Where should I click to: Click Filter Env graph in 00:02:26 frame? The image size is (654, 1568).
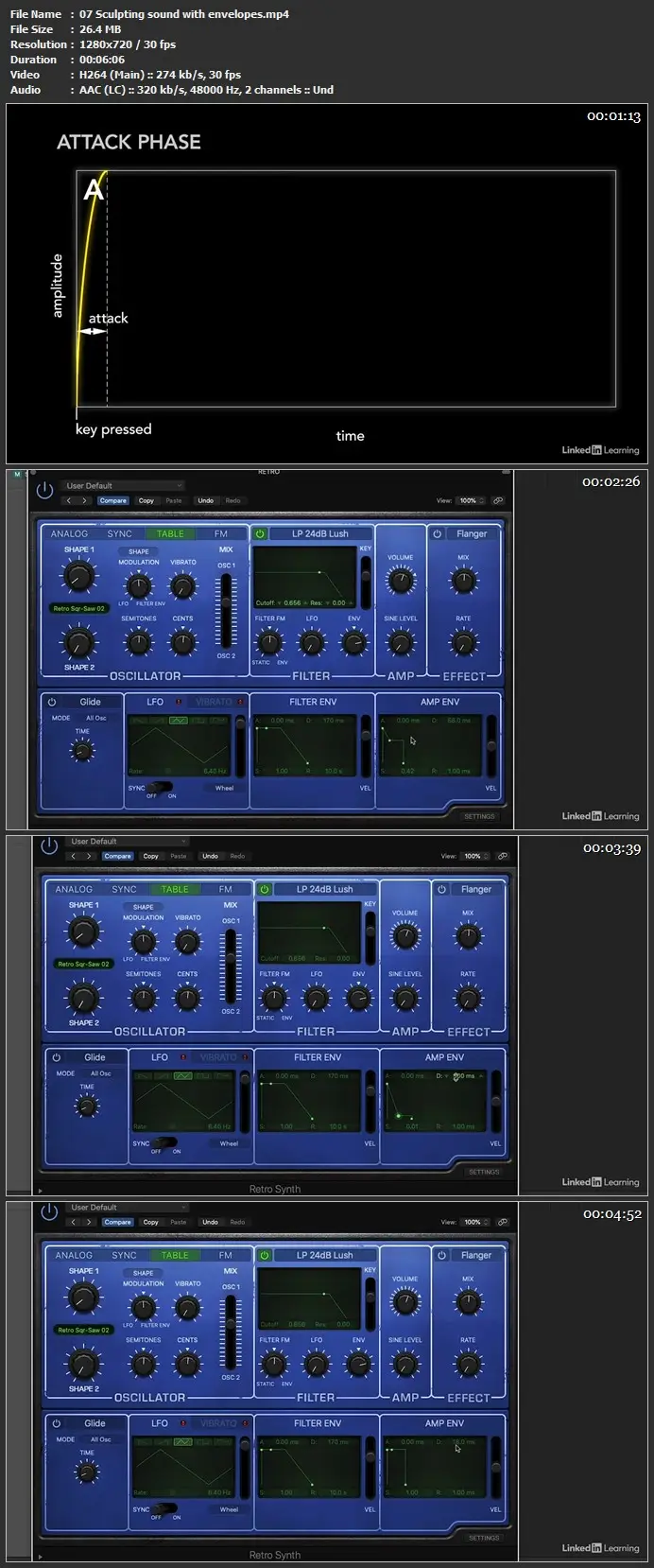click(306, 746)
